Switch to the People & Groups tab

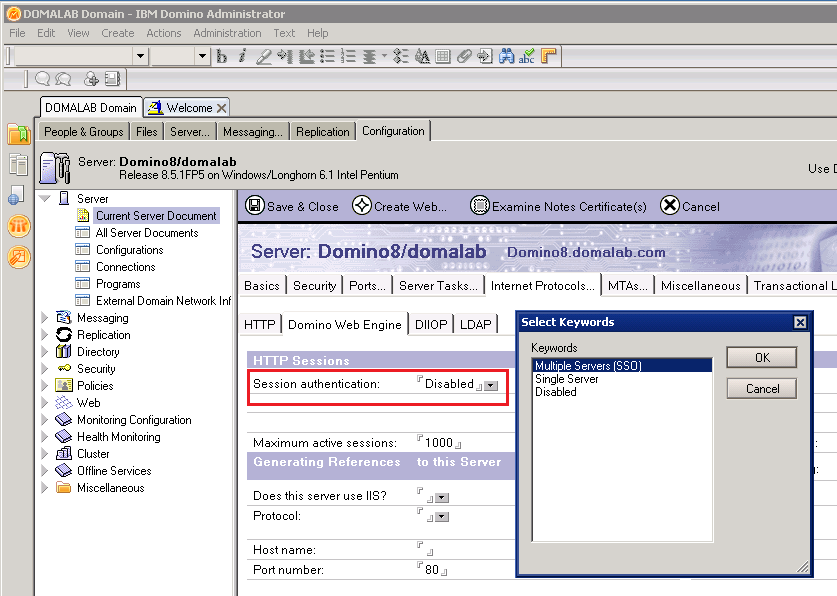click(x=84, y=132)
